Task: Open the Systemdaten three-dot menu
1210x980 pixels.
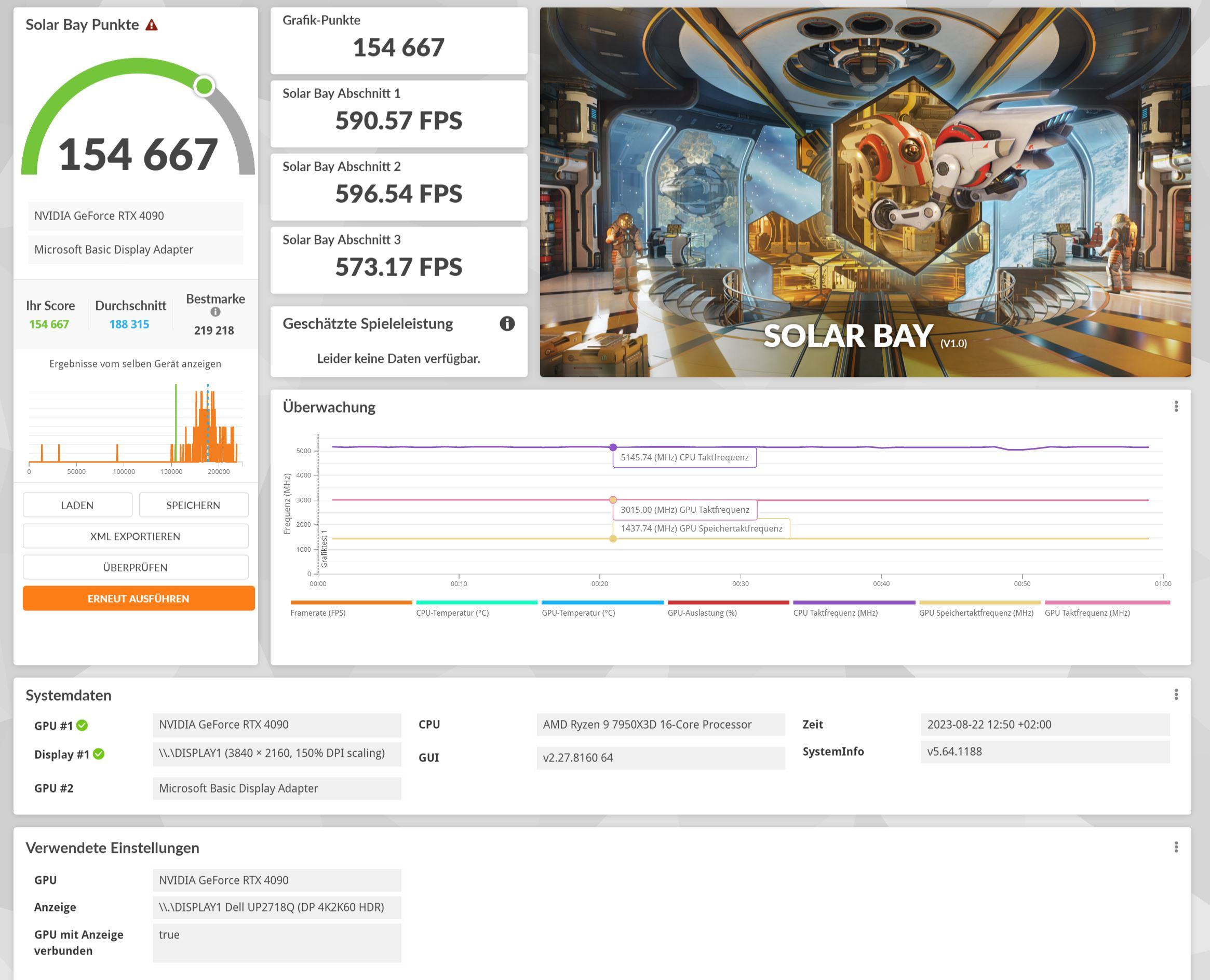Action: point(1176,695)
